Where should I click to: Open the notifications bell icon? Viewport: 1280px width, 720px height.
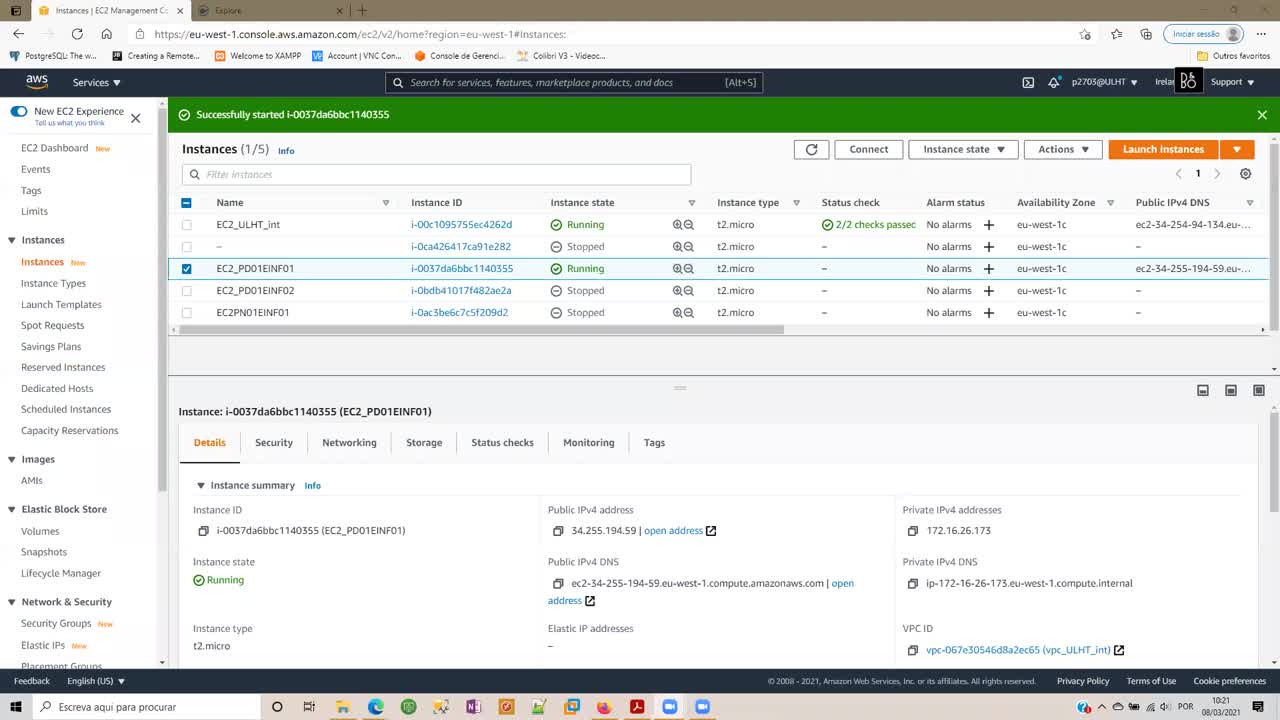(1054, 82)
